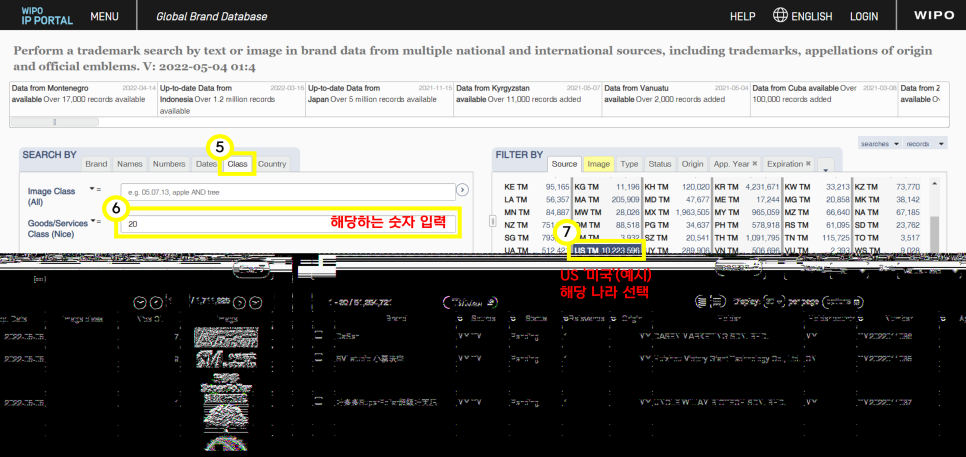Open Data from Kyrgyzstan news item
The image size is (966, 457).
[x=529, y=99]
